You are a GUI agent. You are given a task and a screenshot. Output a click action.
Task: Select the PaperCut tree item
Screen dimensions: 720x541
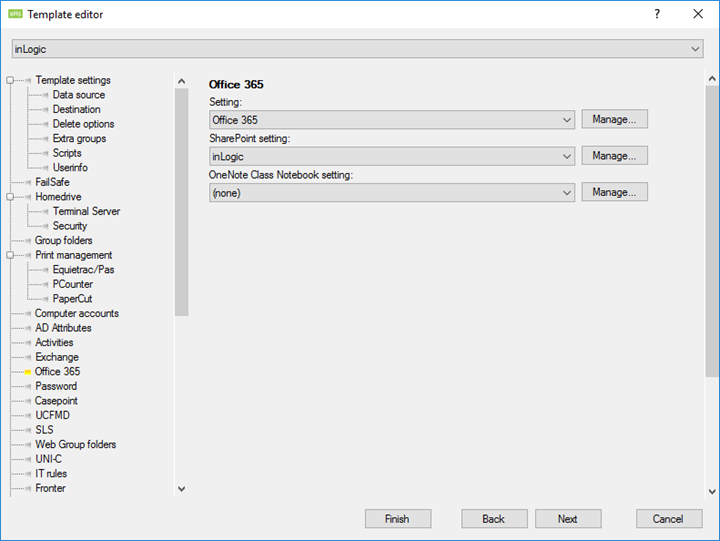(x=72, y=299)
